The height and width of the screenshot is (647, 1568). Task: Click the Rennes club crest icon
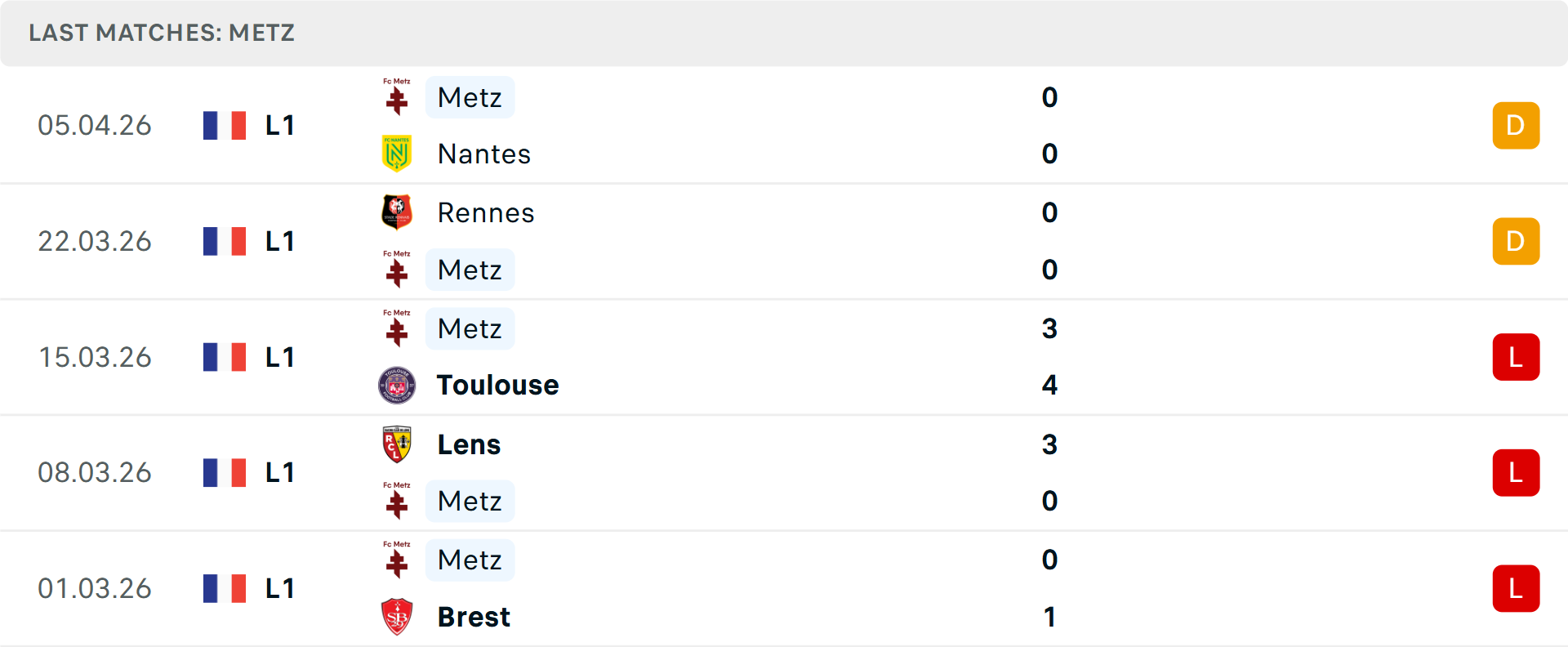[x=397, y=212]
